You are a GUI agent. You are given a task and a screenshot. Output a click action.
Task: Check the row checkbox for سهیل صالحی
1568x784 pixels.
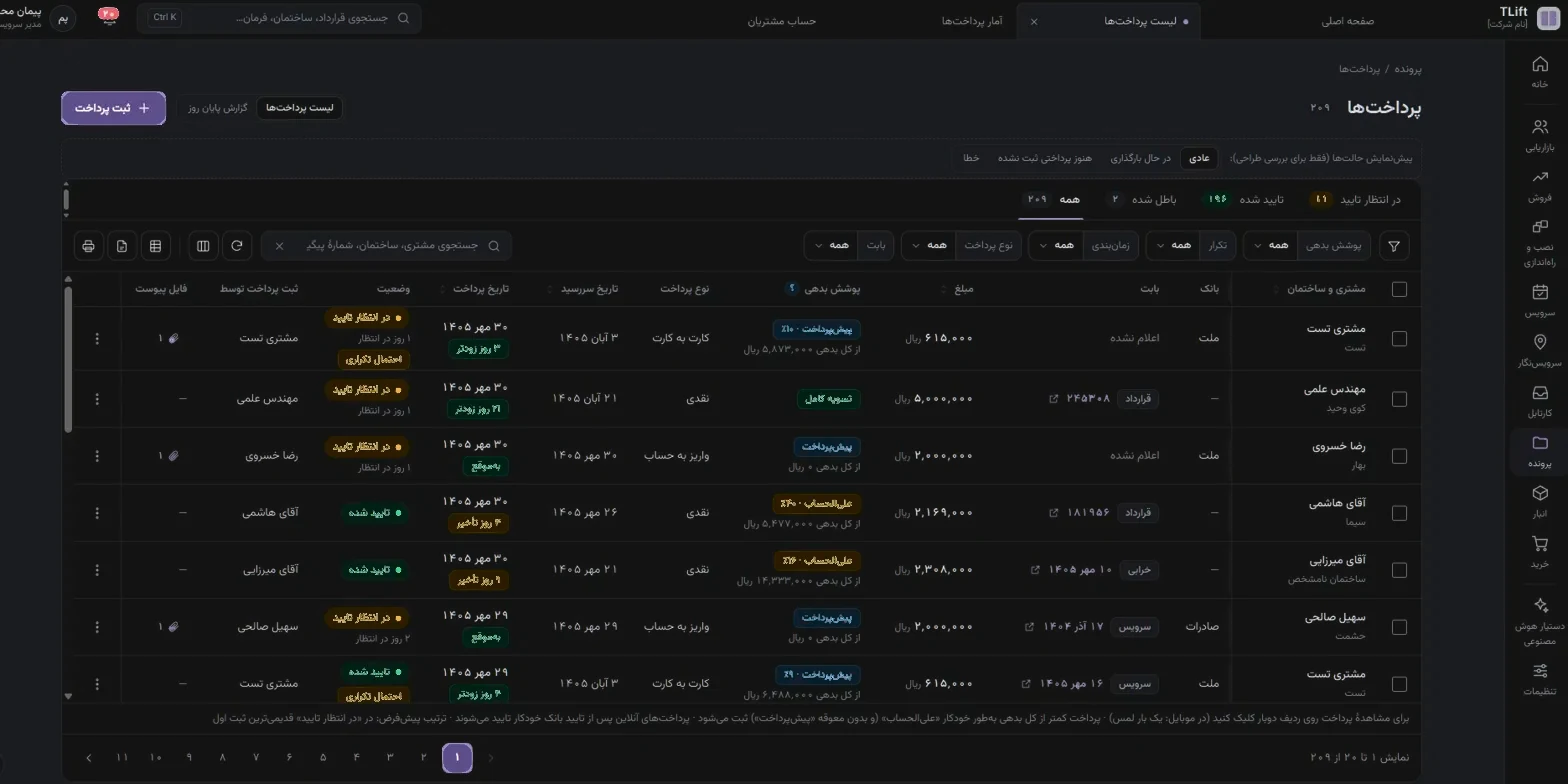point(1399,627)
